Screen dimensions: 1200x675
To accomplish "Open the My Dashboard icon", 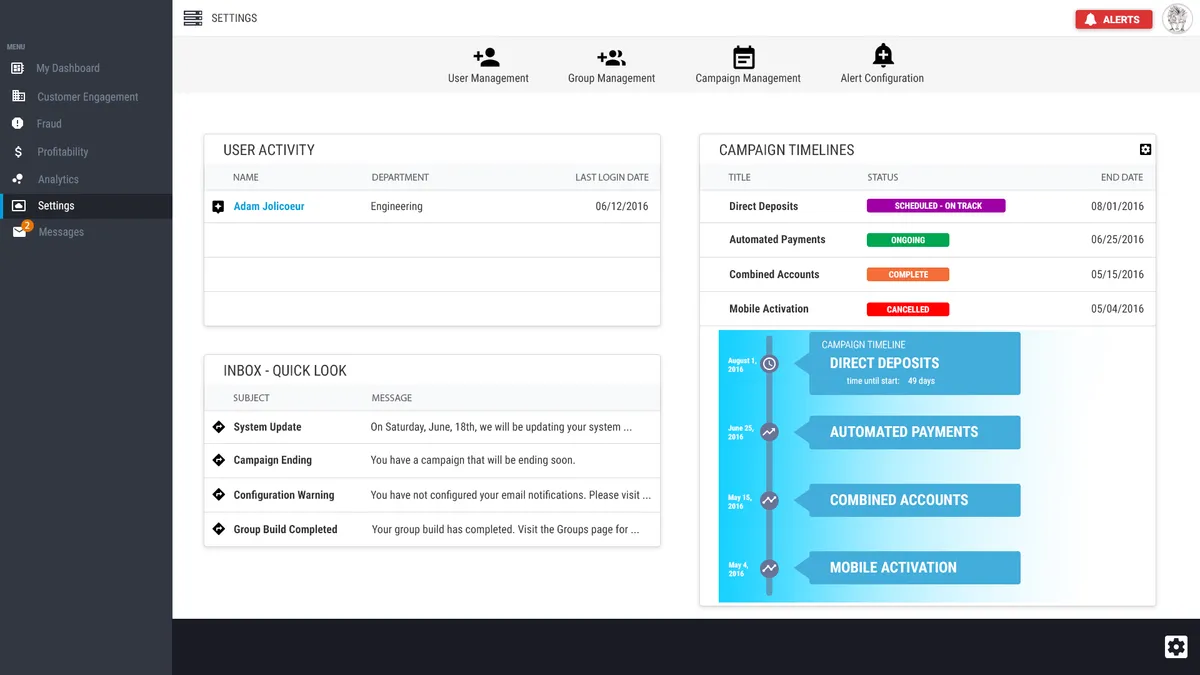I will (18, 67).
